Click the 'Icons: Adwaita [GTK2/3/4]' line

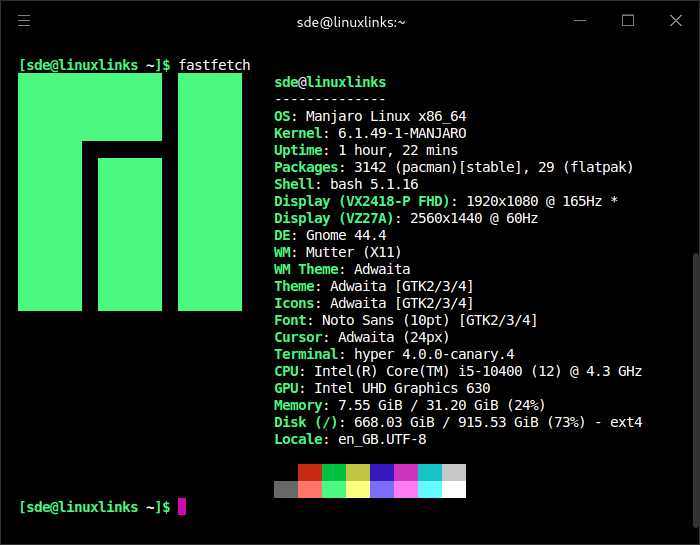click(374, 303)
